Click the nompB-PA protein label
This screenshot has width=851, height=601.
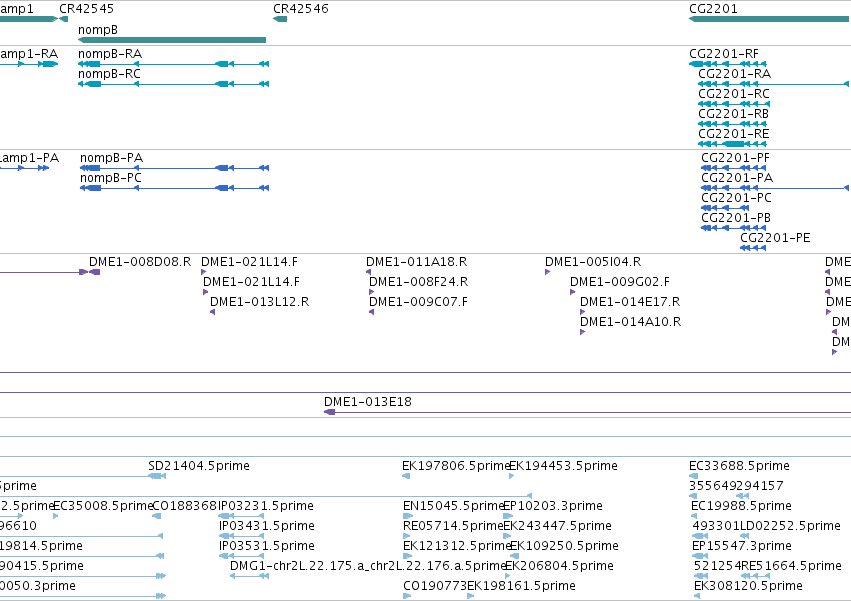point(111,158)
